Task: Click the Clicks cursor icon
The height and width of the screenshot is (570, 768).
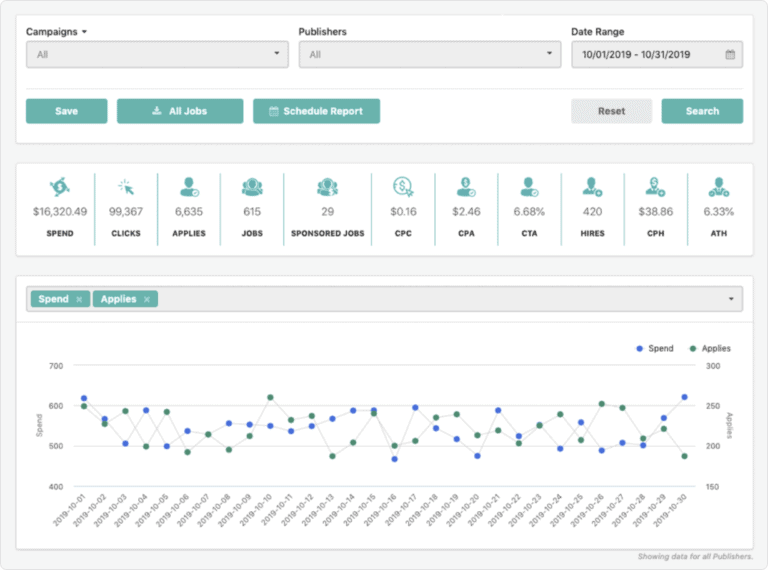Action: click(x=126, y=186)
